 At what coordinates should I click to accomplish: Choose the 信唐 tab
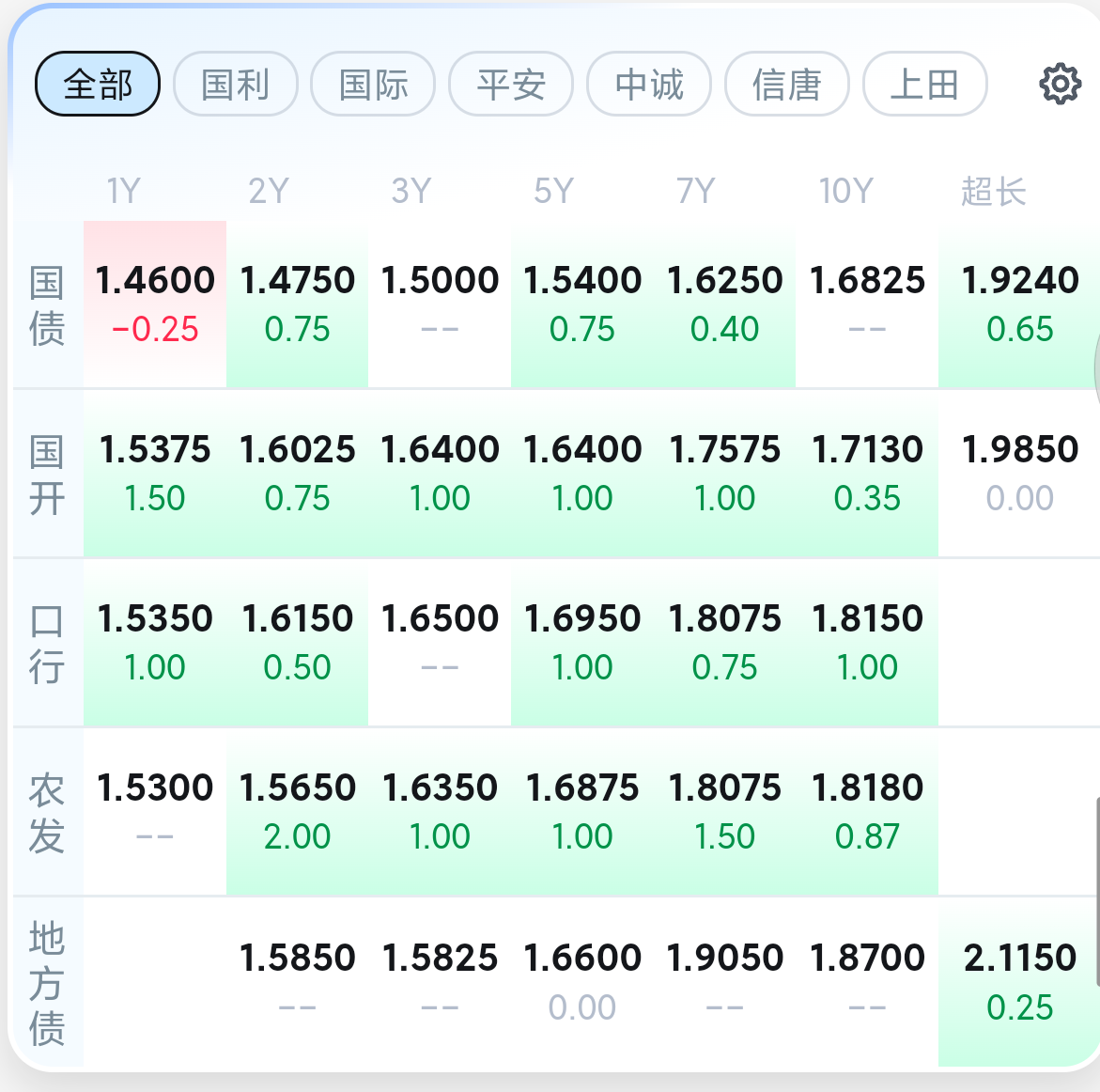tap(786, 85)
